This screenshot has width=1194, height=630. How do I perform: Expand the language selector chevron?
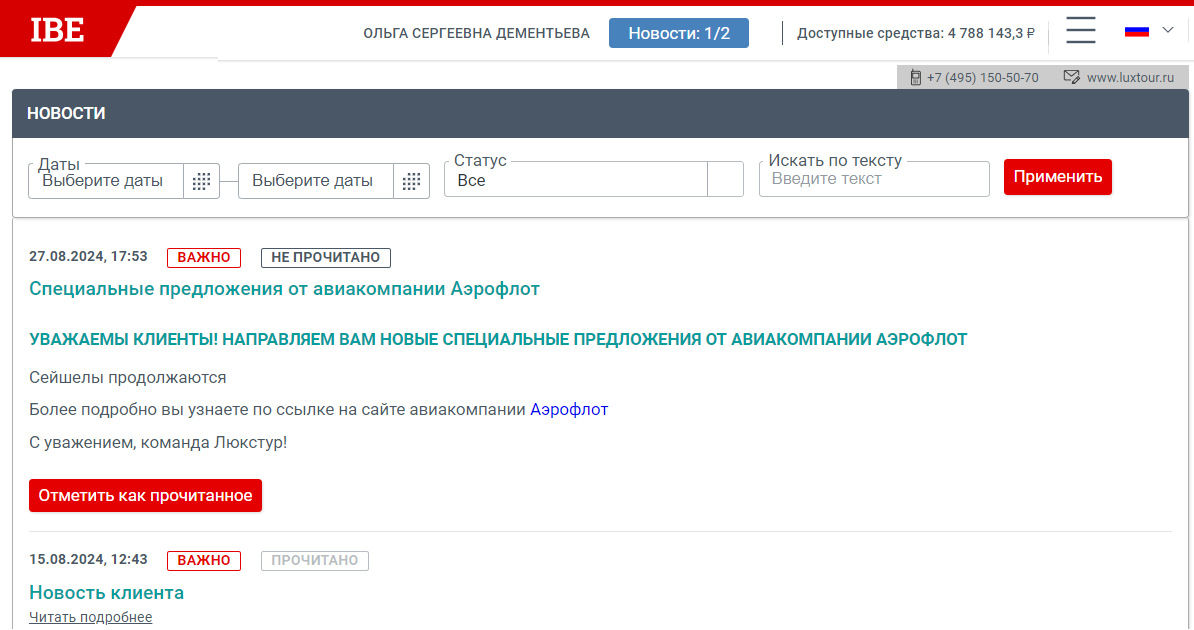(1168, 30)
